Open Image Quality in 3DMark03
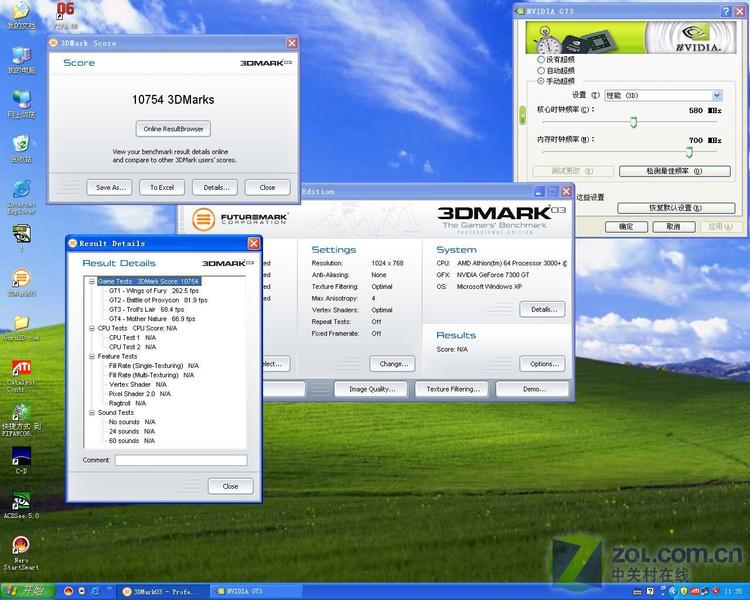This screenshot has width=750, height=600. click(x=371, y=389)
